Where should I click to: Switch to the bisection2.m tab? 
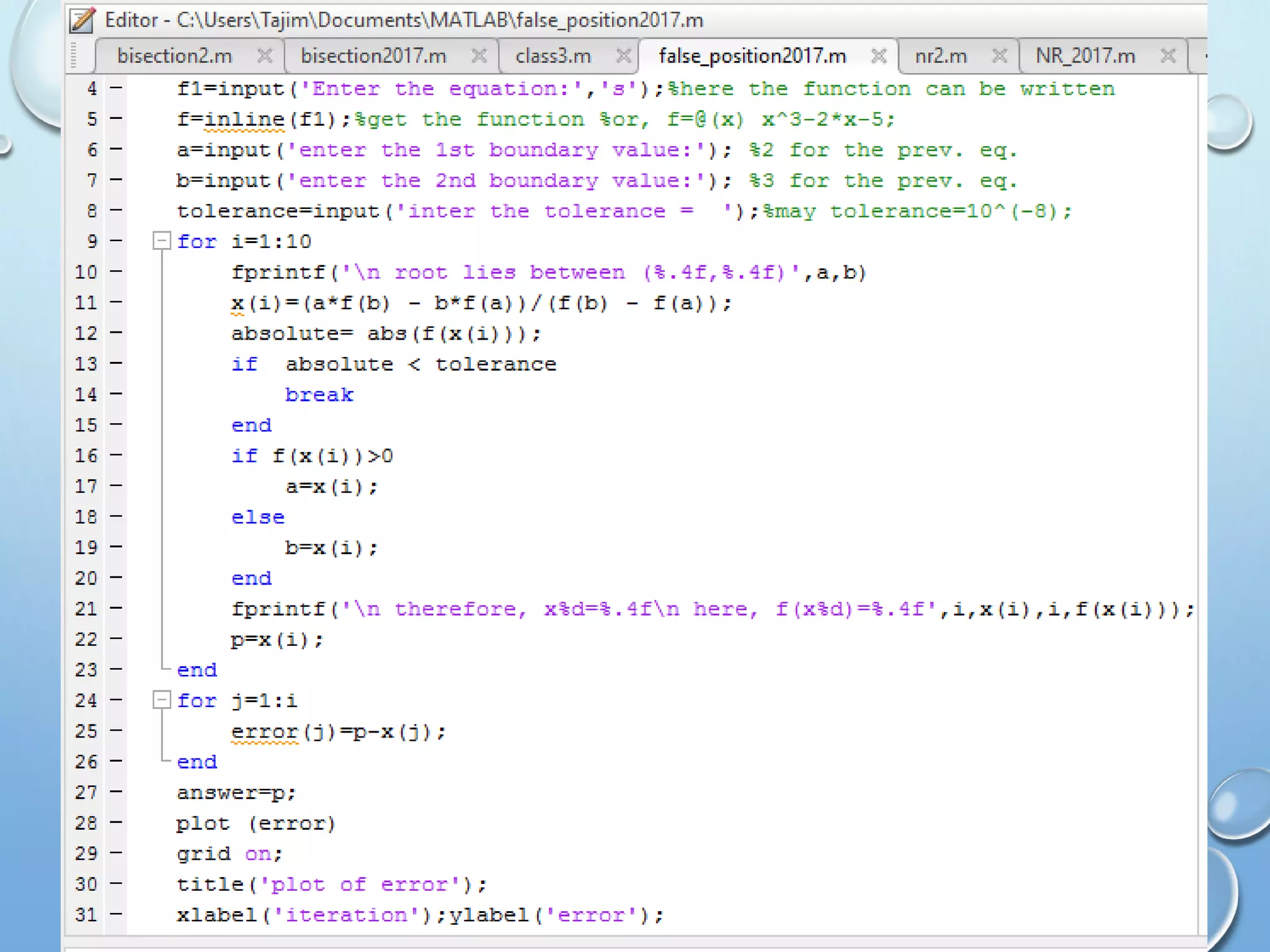pyautogui.click(x=174, y=56)
